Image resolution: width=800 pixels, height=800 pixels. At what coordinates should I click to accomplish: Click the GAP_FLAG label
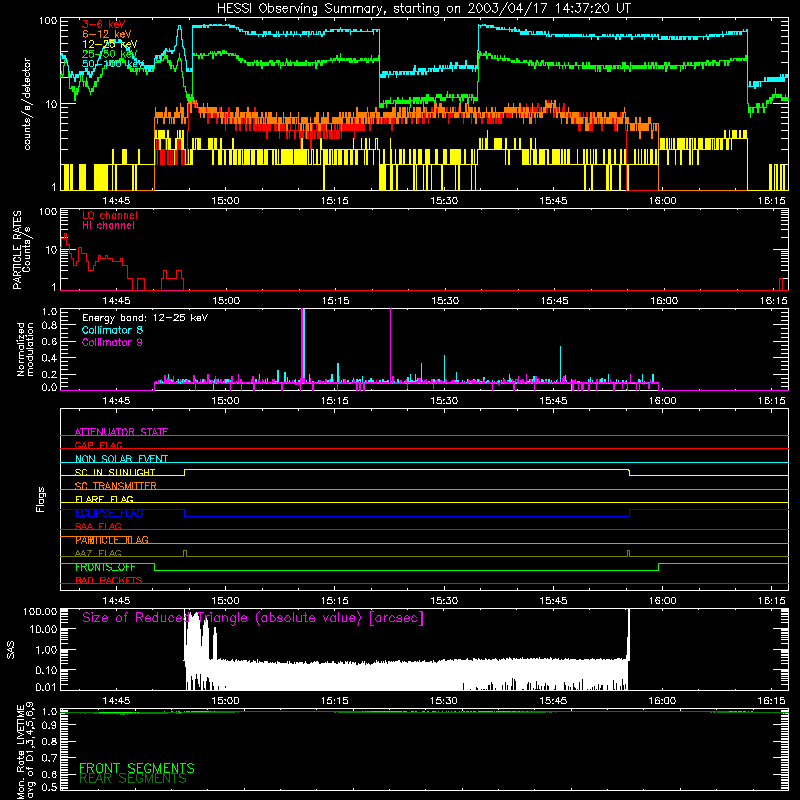pos(98,445)
